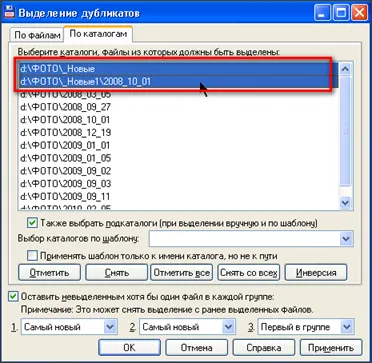The width and height of the screenshot is (372, 363).
Task: Open the шаблон pattern dropdown arrow
Action: pyautogui.click(x=346, y=239)
